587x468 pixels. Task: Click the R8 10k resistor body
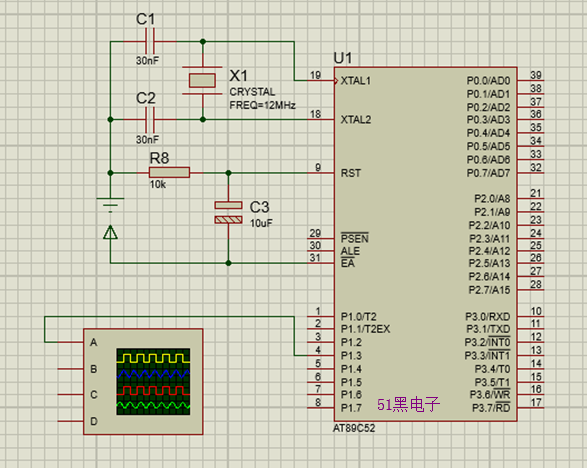[169, 173]
